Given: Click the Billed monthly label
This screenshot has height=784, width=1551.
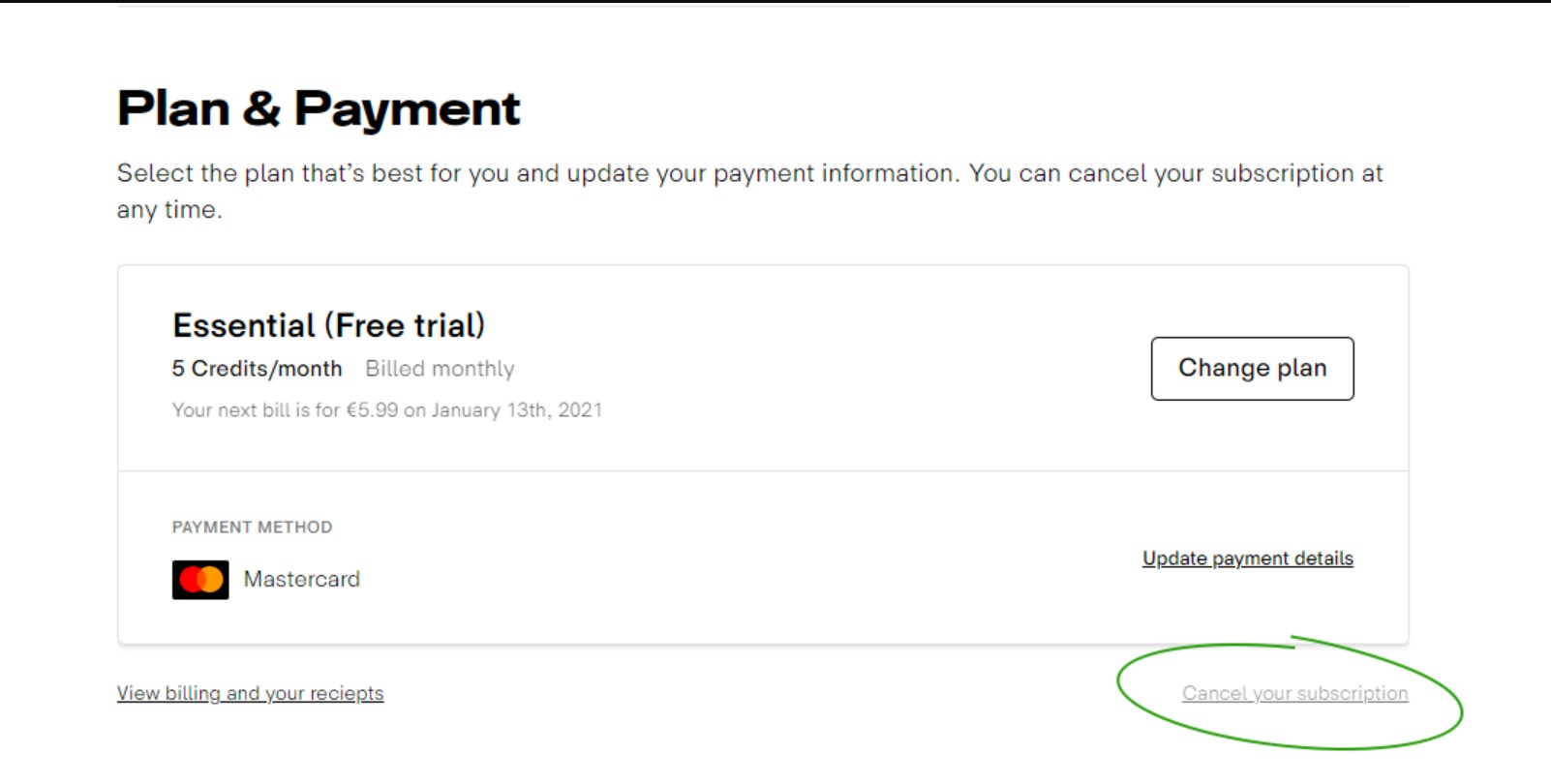Looking at the screenshot, I should click(440, 369).
